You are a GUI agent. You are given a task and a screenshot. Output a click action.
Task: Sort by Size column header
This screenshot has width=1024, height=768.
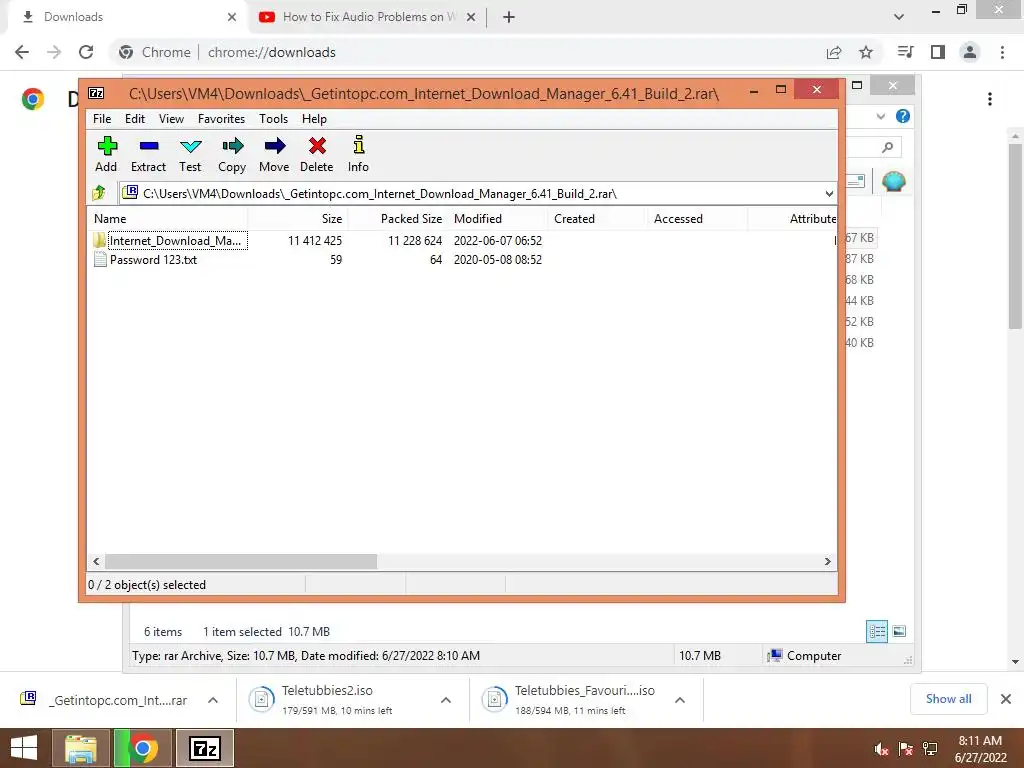point(297,219)
